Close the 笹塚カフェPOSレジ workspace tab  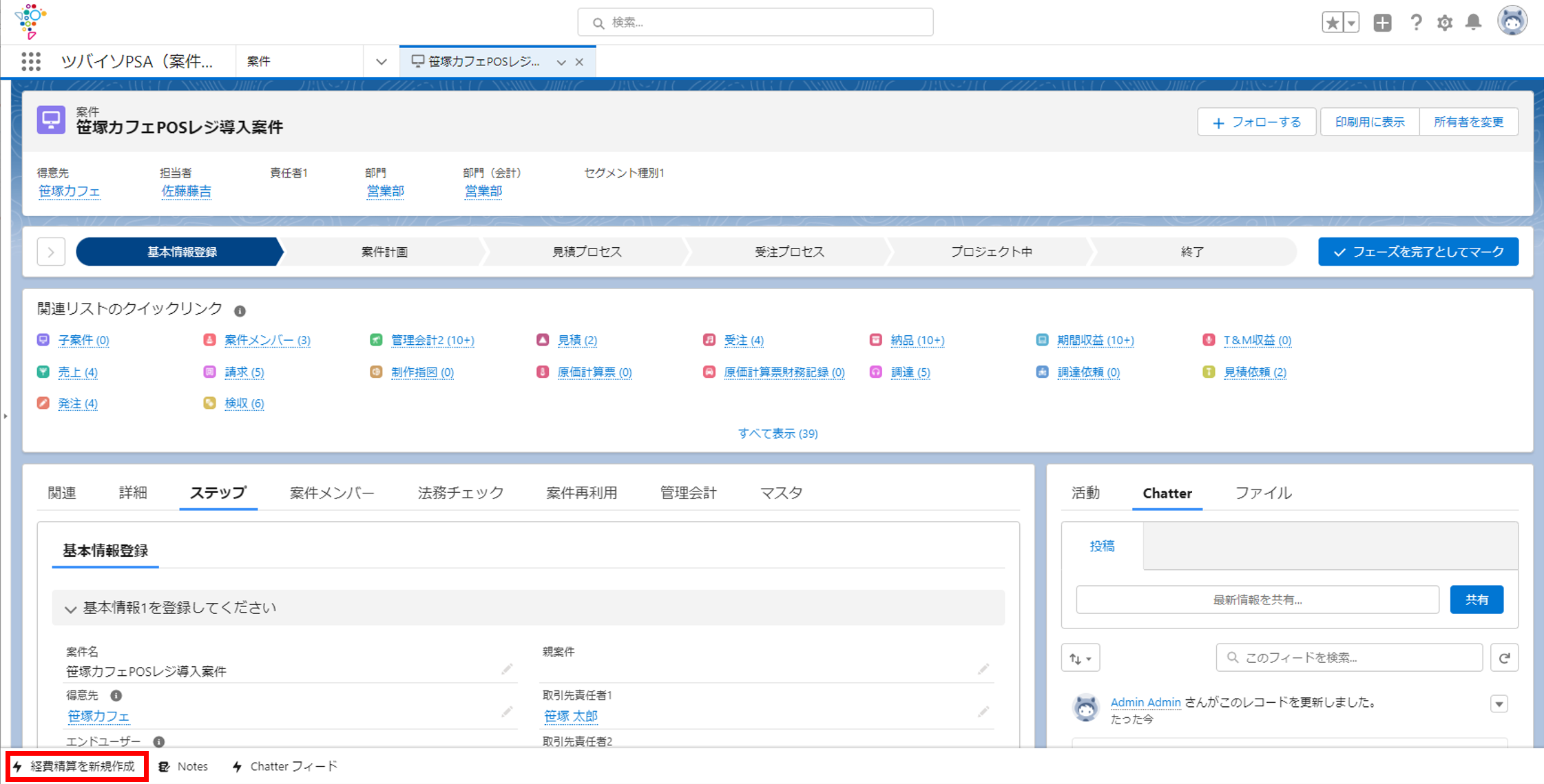(x=580, y=62)
